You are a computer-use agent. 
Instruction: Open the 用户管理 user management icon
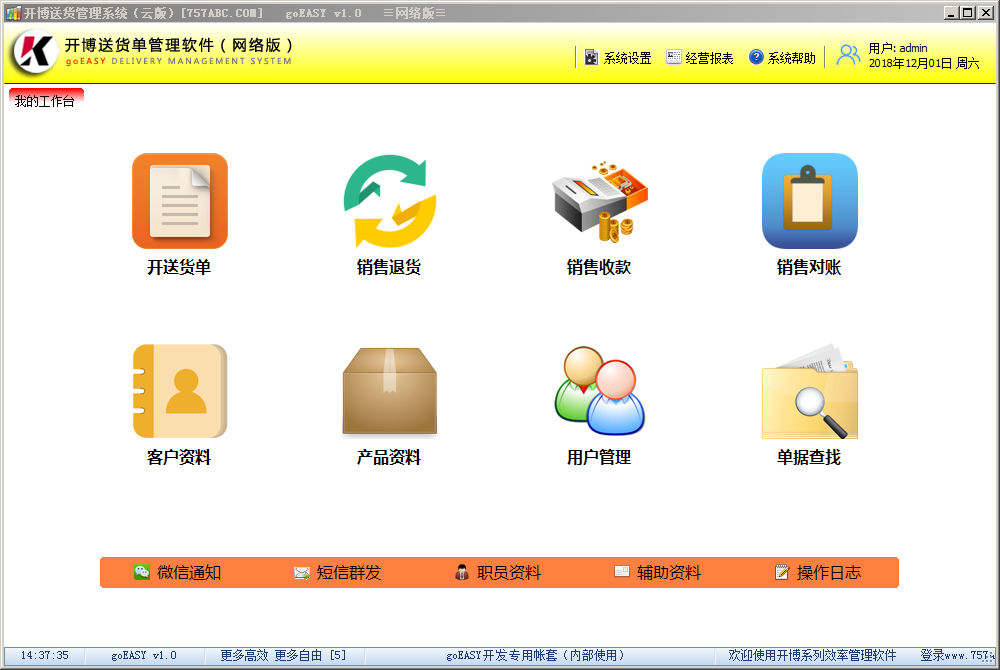599,391
